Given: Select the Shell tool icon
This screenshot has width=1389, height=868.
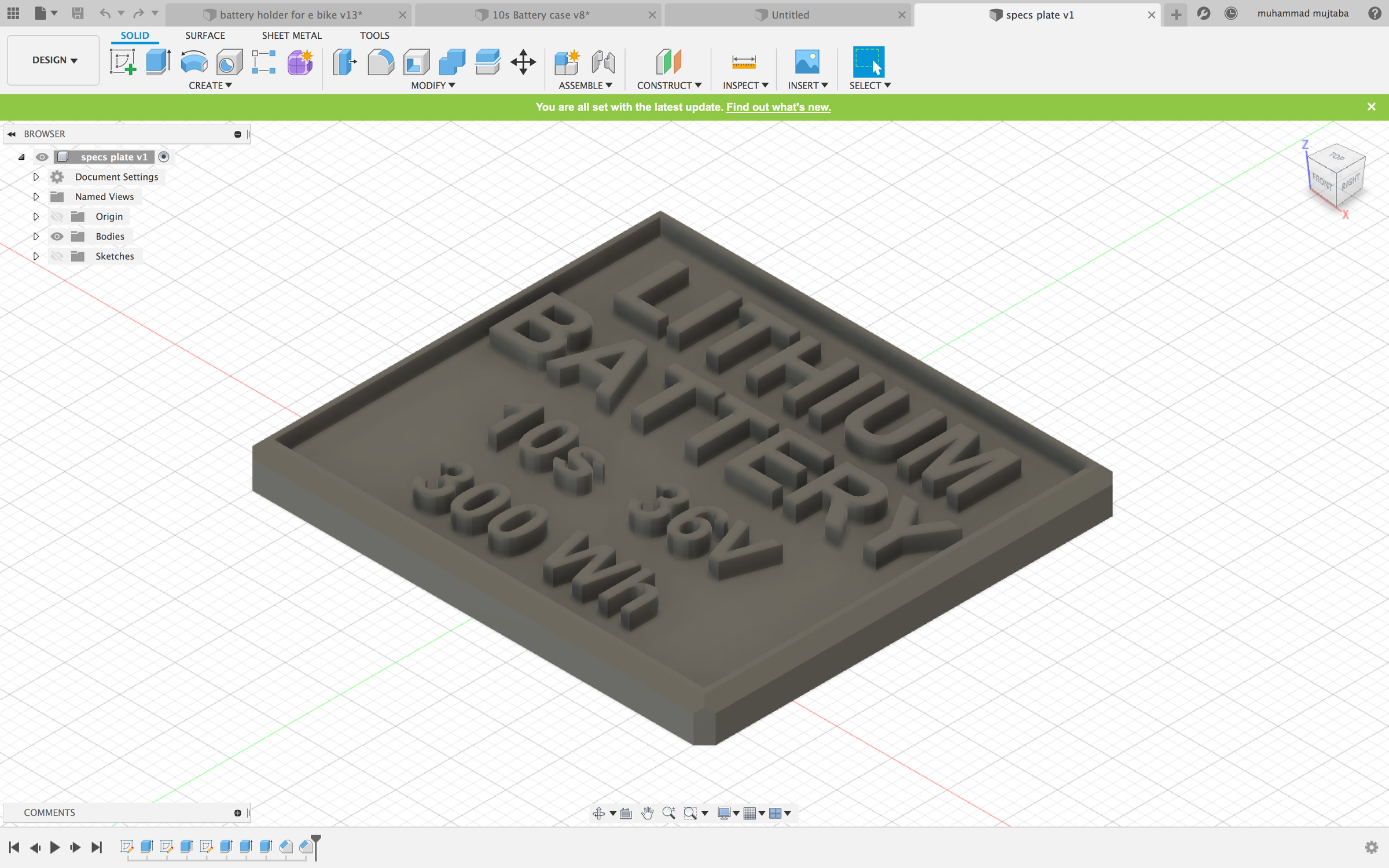Looking at the screenshot, I should tap(416, 62).
